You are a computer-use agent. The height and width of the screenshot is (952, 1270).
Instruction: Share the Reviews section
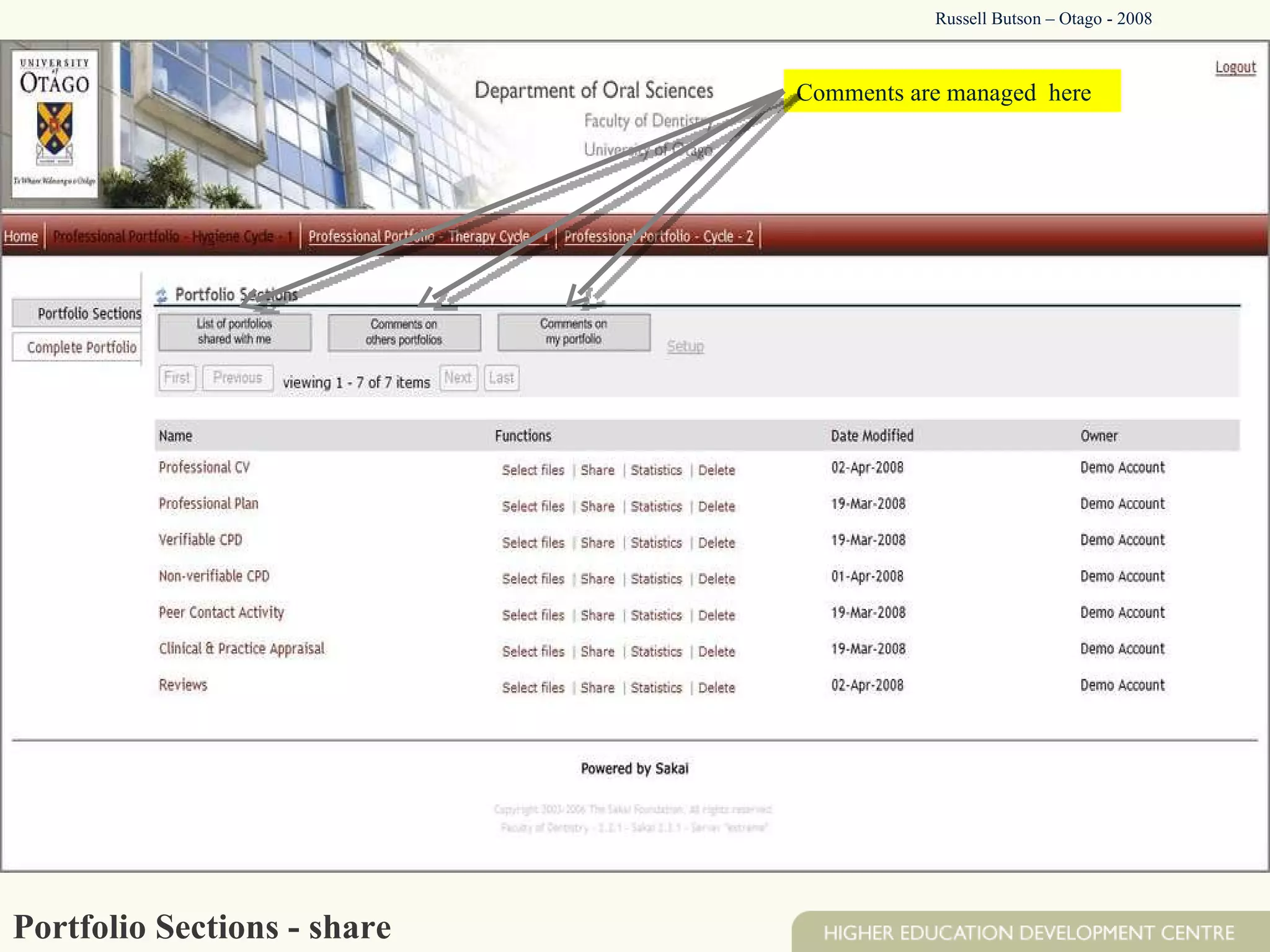click(598, 687)
